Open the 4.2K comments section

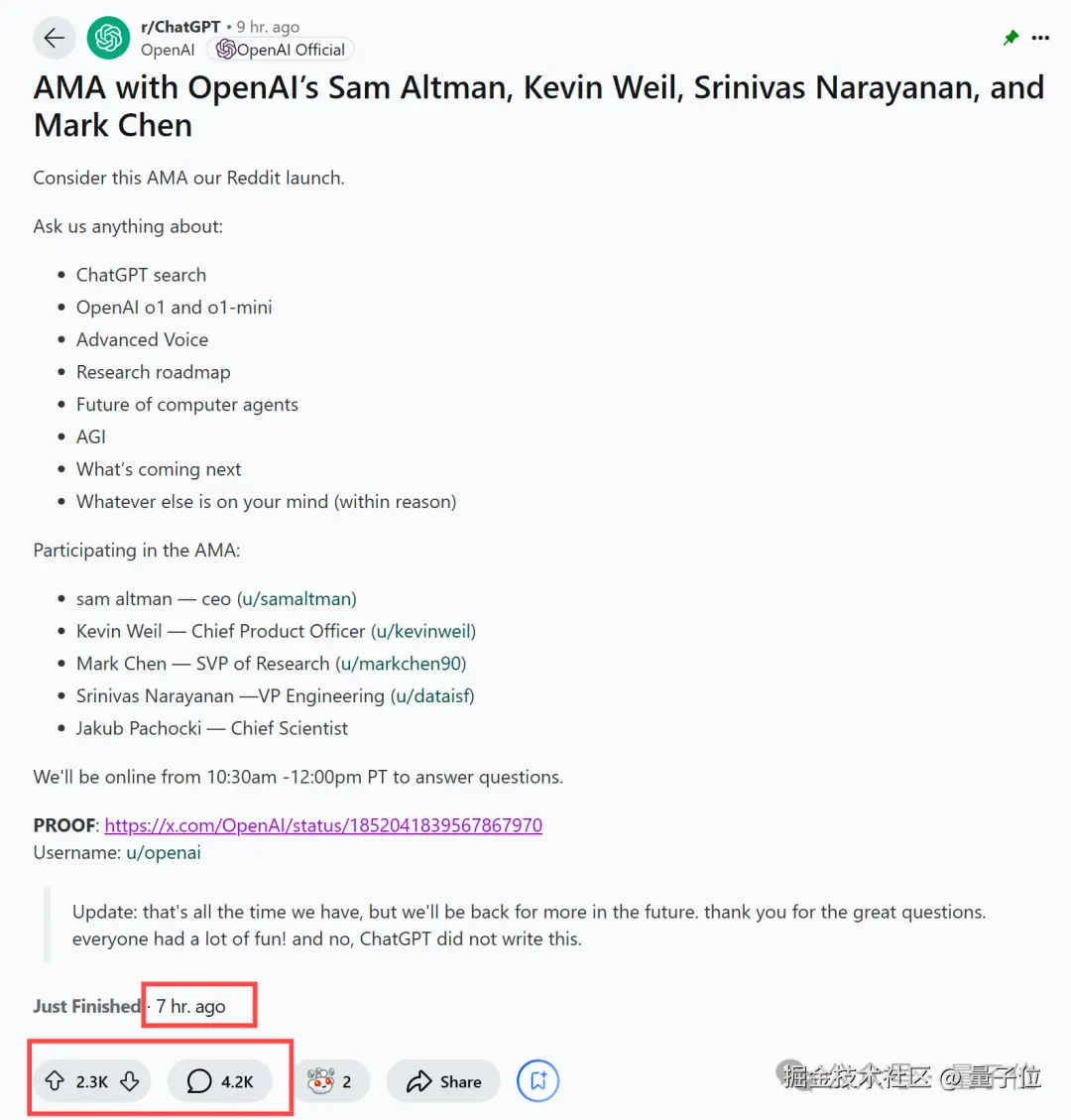tap(220, 1080)
